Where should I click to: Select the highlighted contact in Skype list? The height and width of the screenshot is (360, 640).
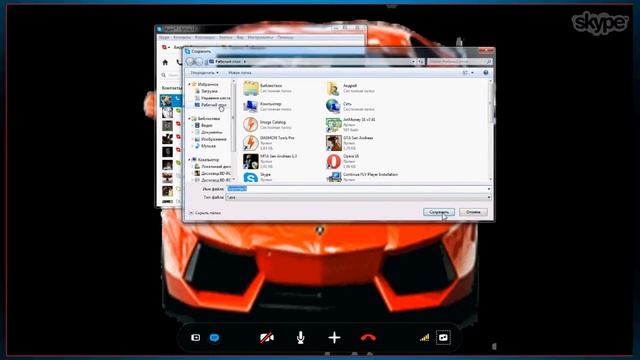point(171,101)
